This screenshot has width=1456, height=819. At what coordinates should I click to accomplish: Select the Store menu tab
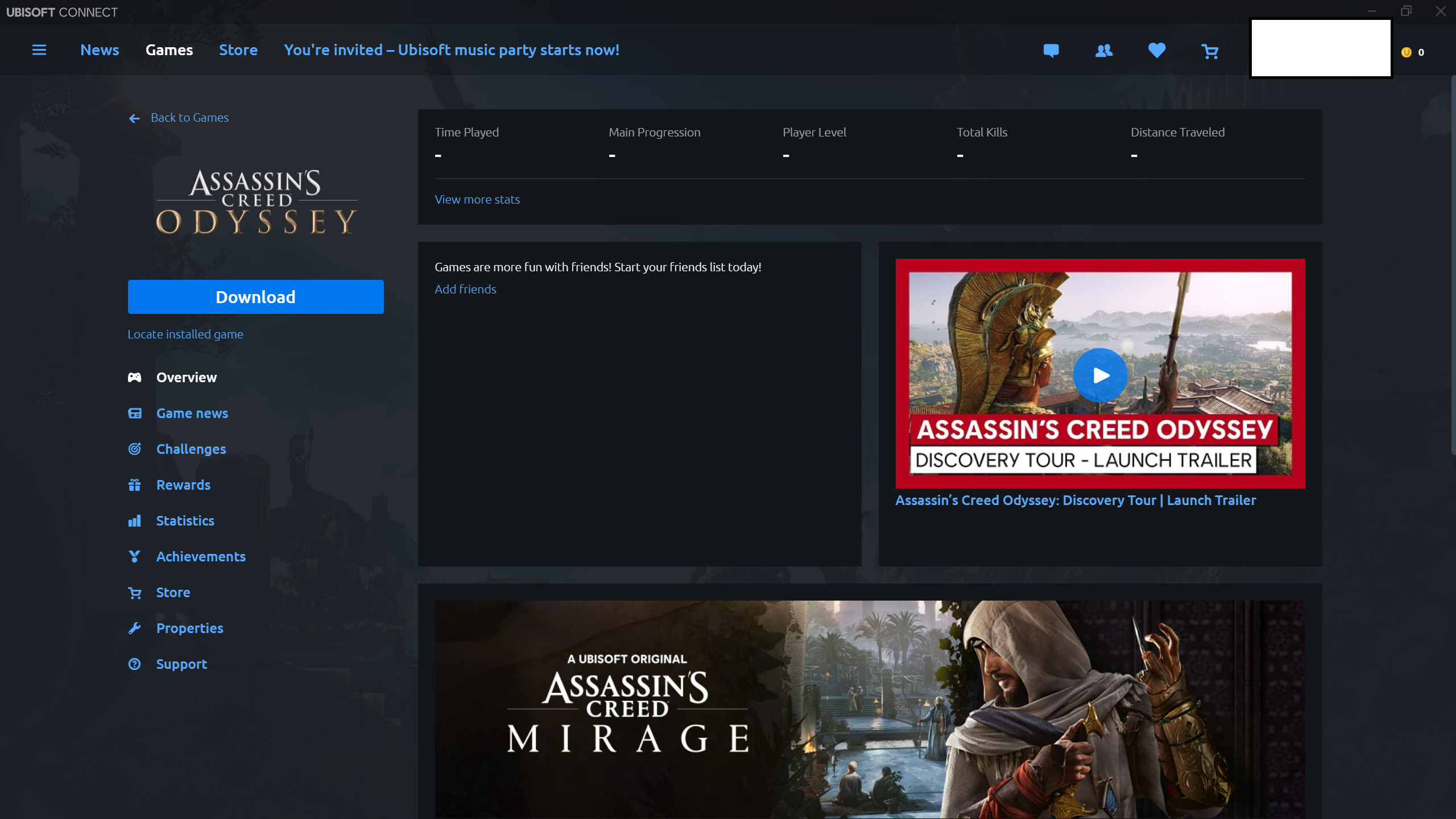point(238,49)
